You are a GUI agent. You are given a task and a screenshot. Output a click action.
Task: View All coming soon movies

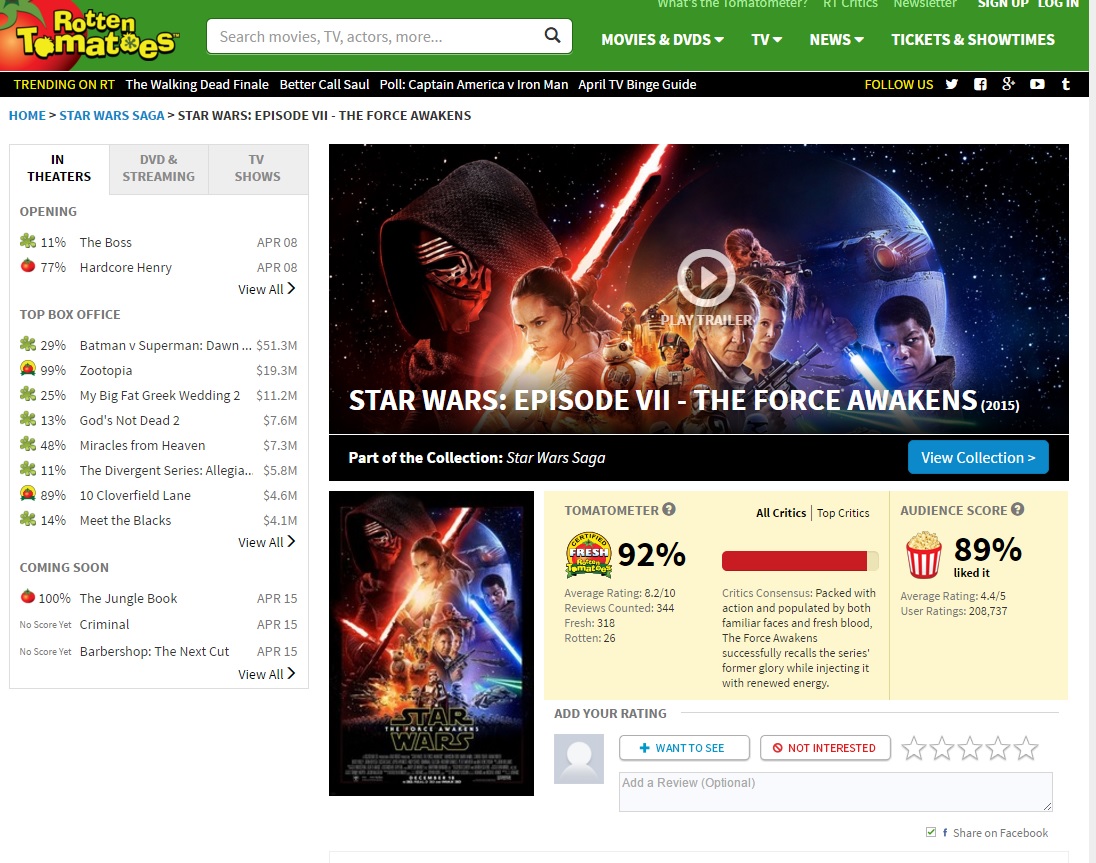coord(266,674)
